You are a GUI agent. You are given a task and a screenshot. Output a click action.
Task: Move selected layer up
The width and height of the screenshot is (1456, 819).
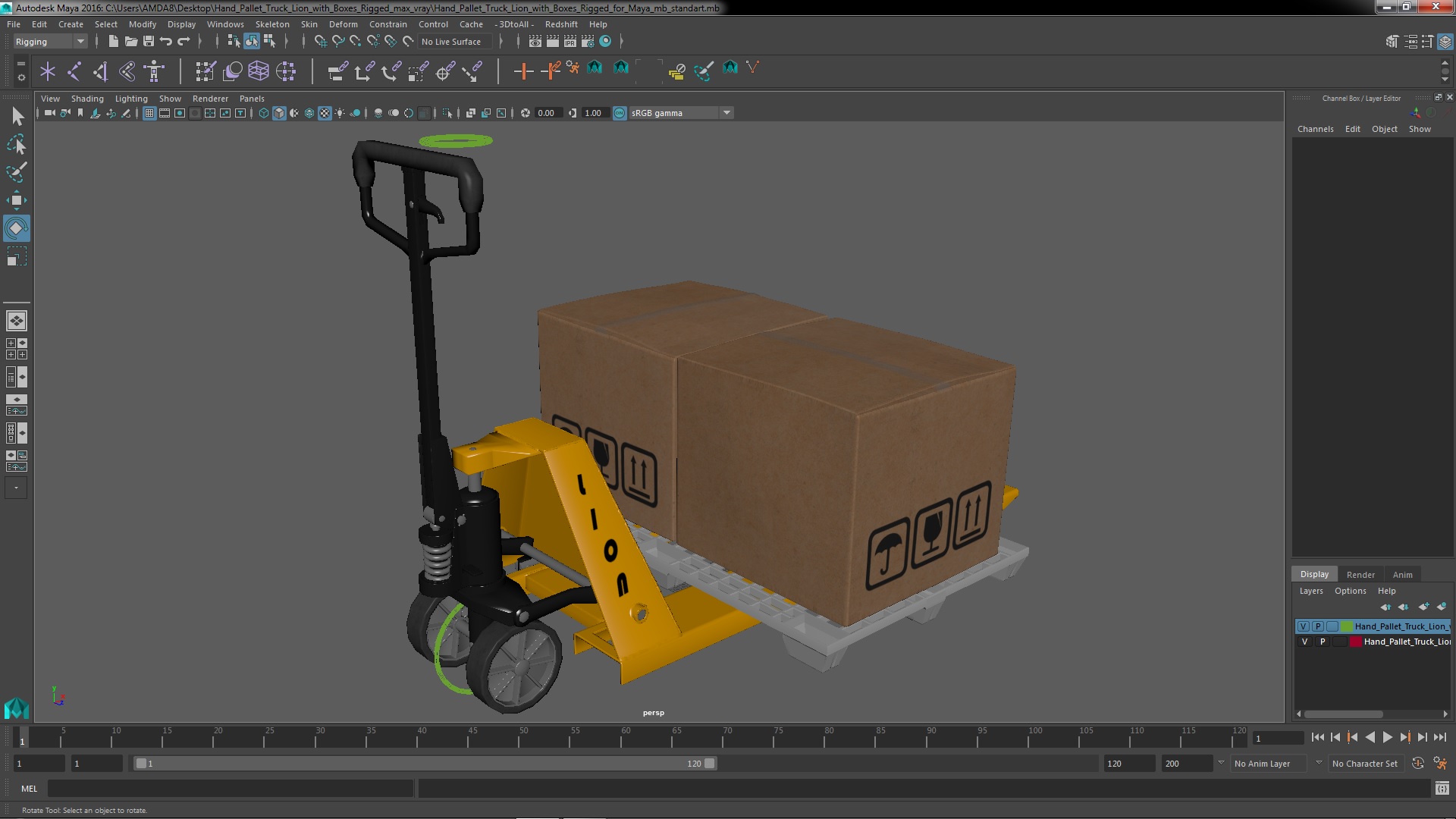pos(1385,607)
